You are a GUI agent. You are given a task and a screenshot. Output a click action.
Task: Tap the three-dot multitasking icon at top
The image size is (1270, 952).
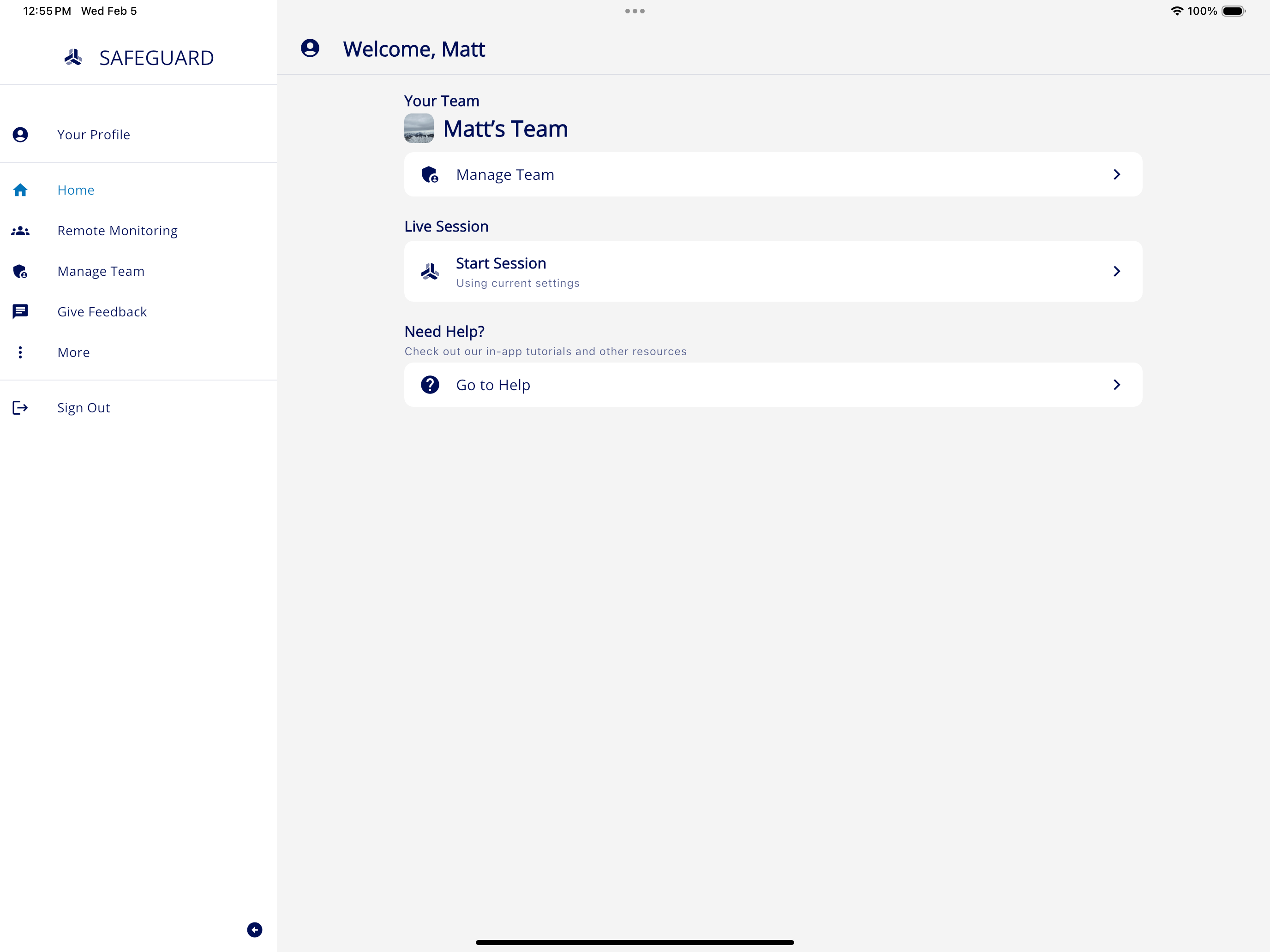coord(635,11)
